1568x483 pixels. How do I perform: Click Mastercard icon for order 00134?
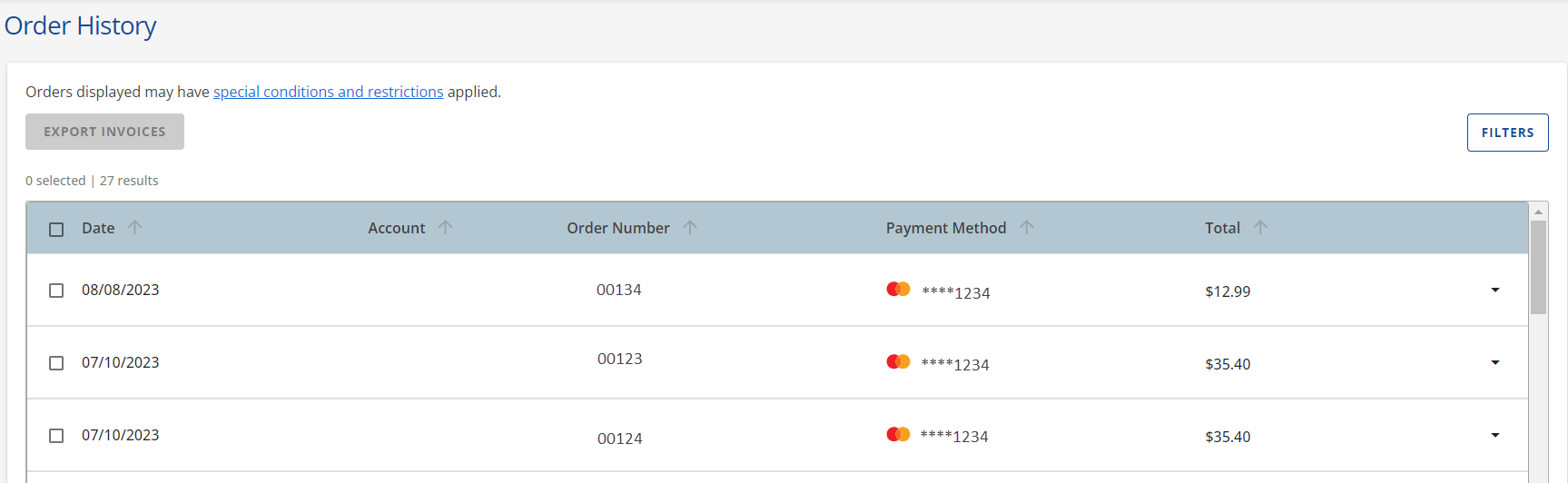[x=898, y=290]
